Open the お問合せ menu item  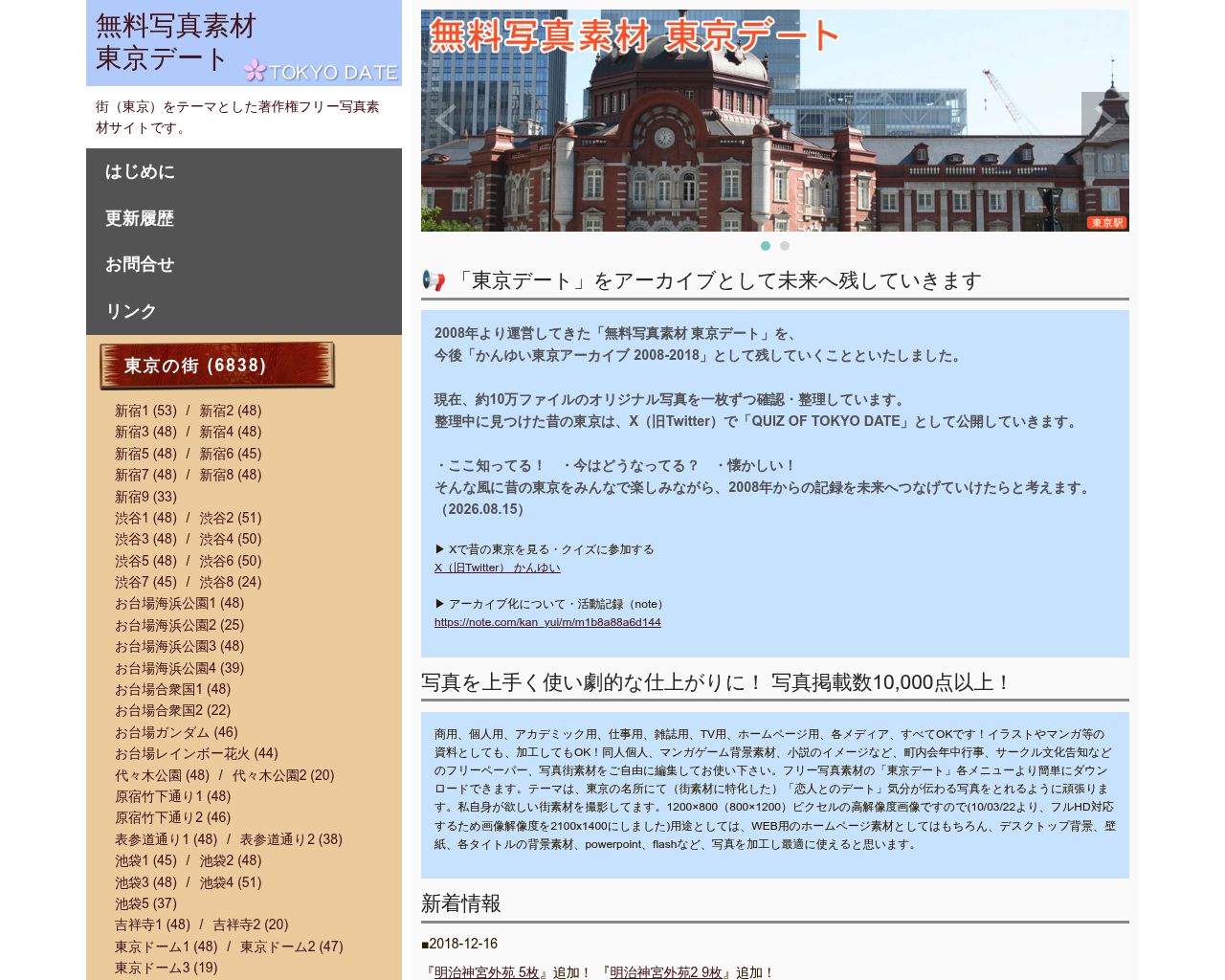(x=244, y=264)
